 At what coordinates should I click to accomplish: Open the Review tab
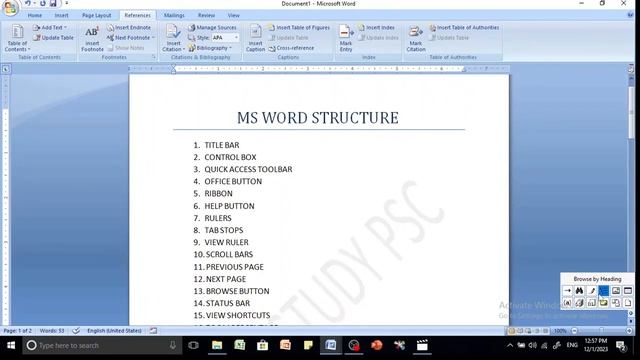(x=206, y=15)
